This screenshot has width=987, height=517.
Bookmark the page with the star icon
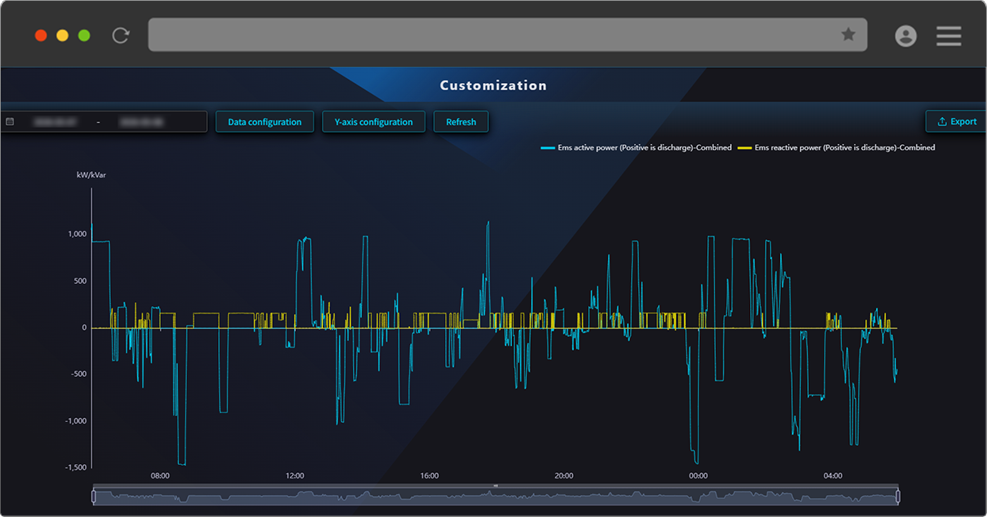click(x=849, y=34)
